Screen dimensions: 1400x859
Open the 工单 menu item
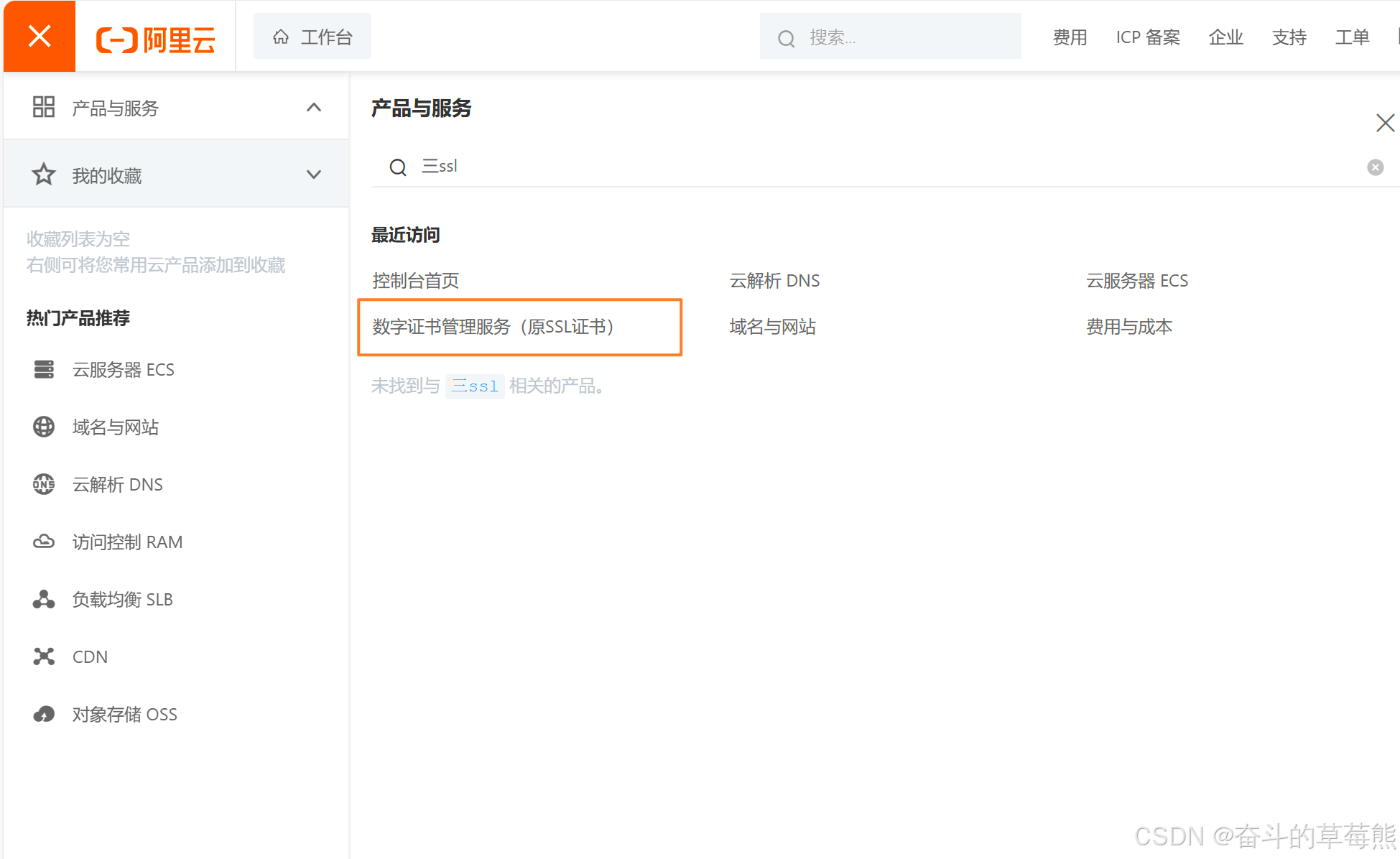point(1352,37)
